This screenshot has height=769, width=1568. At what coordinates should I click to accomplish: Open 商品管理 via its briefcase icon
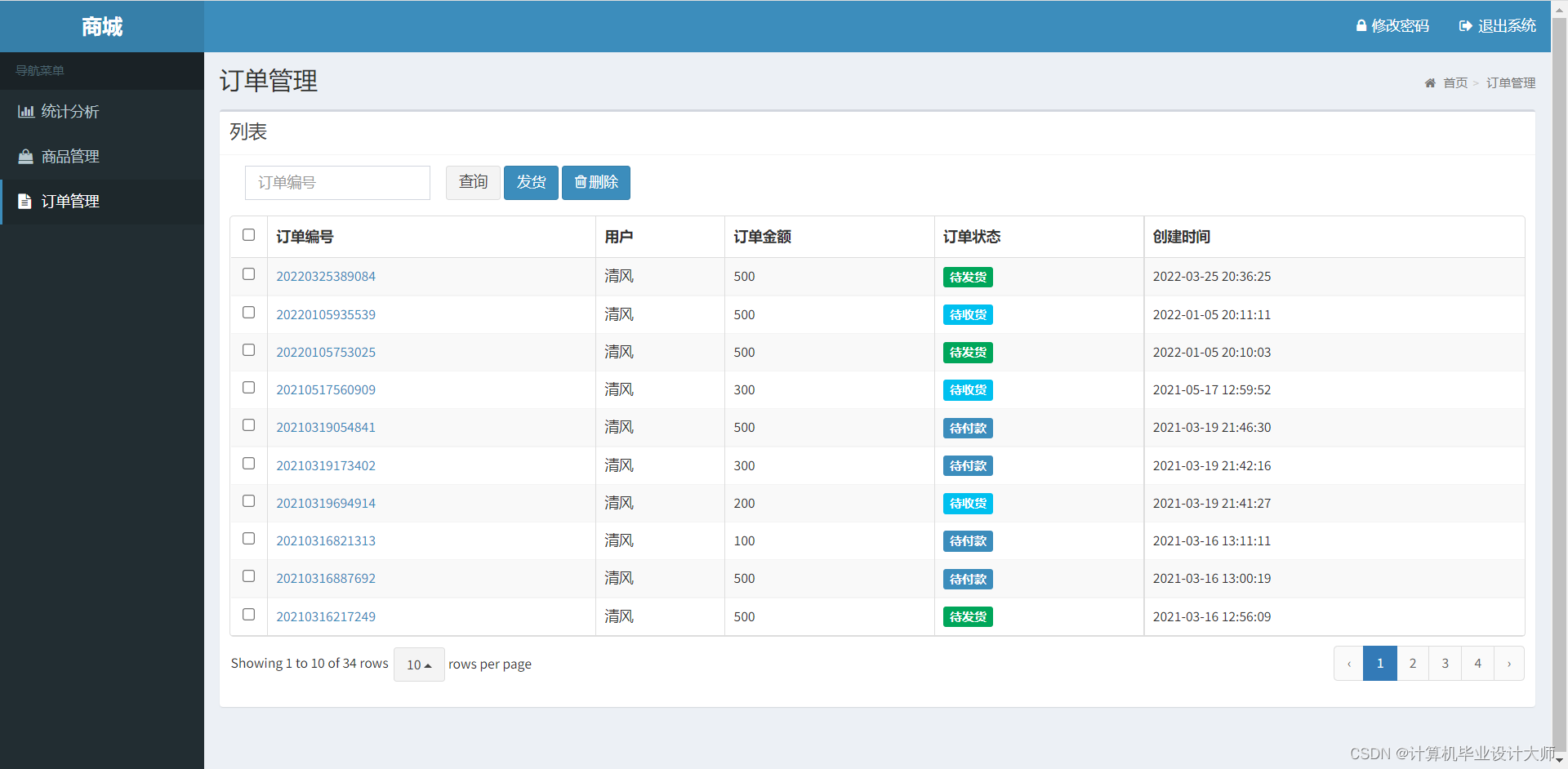pyautogui.click(x=24, y=157)
